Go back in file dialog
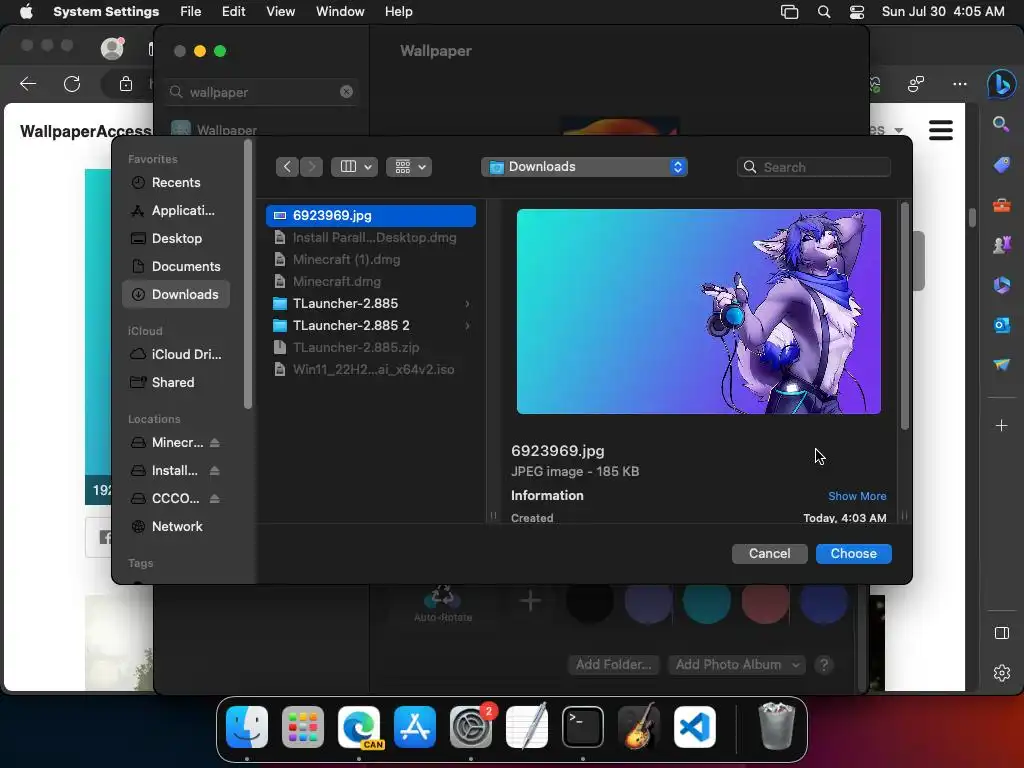This screenshot has height=768, width=1024. (x=287, y=167)
